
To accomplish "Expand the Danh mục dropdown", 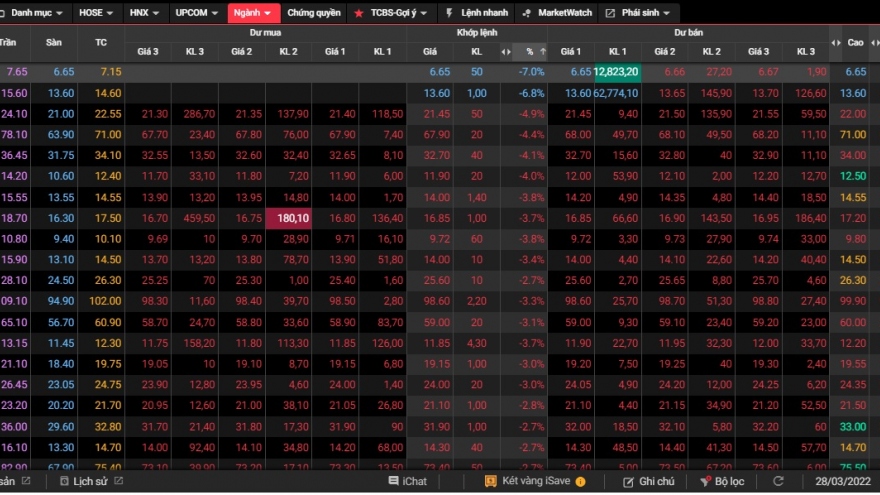I will click(x=36, y=13).
